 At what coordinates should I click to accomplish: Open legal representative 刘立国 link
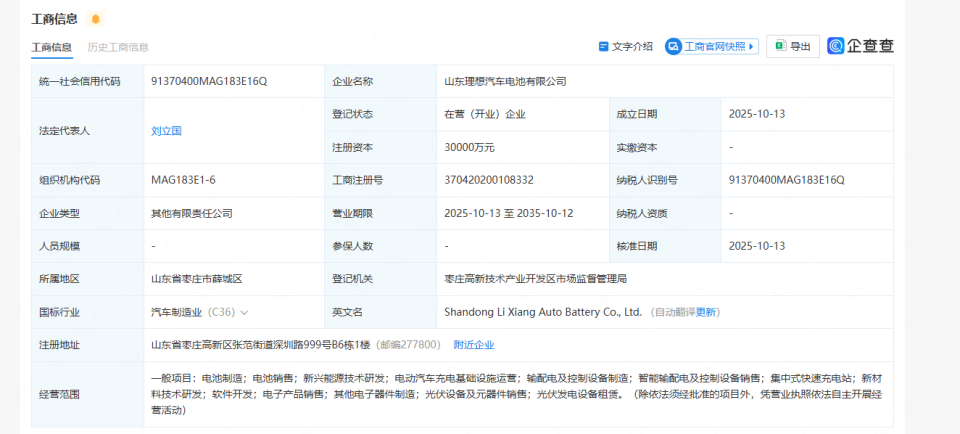pyautogui.click(x=167, y=130)
